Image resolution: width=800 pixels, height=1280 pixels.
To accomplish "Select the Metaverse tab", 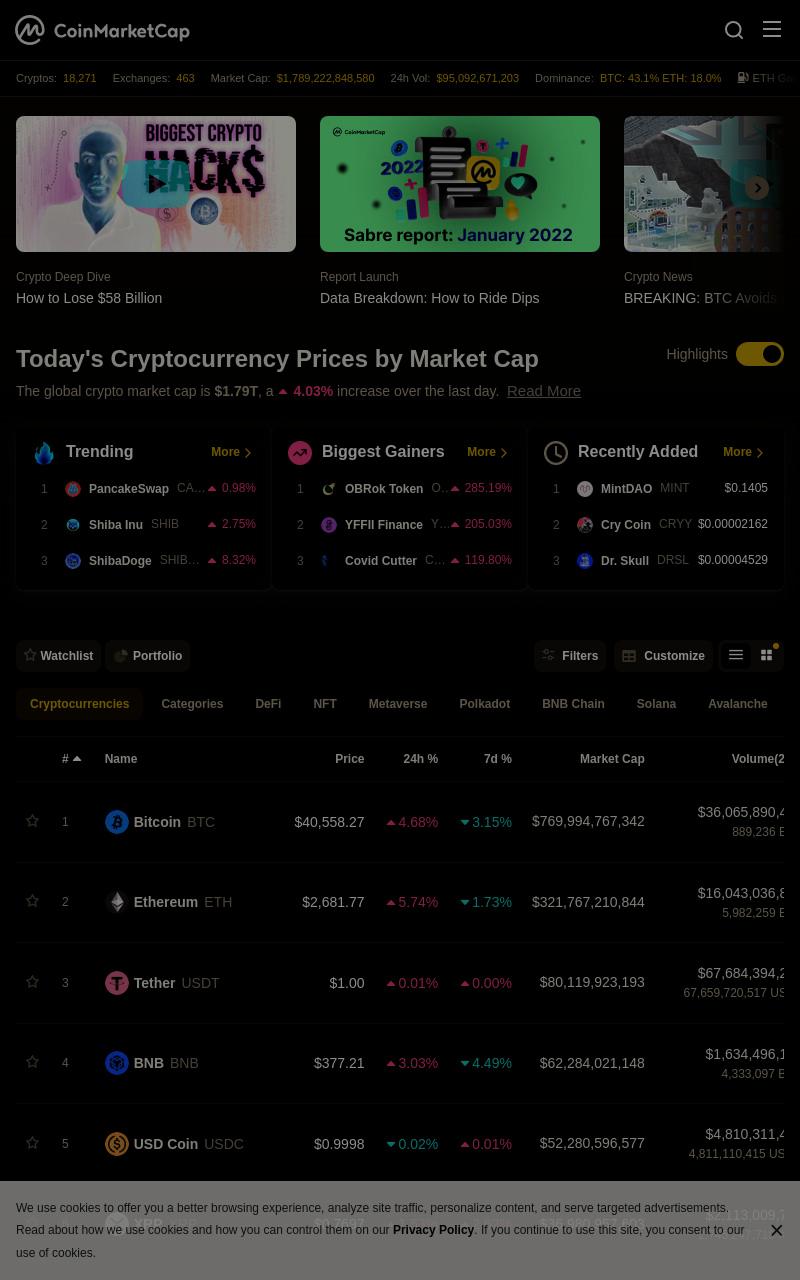I will pyautogui.click(x=398, y=704).
